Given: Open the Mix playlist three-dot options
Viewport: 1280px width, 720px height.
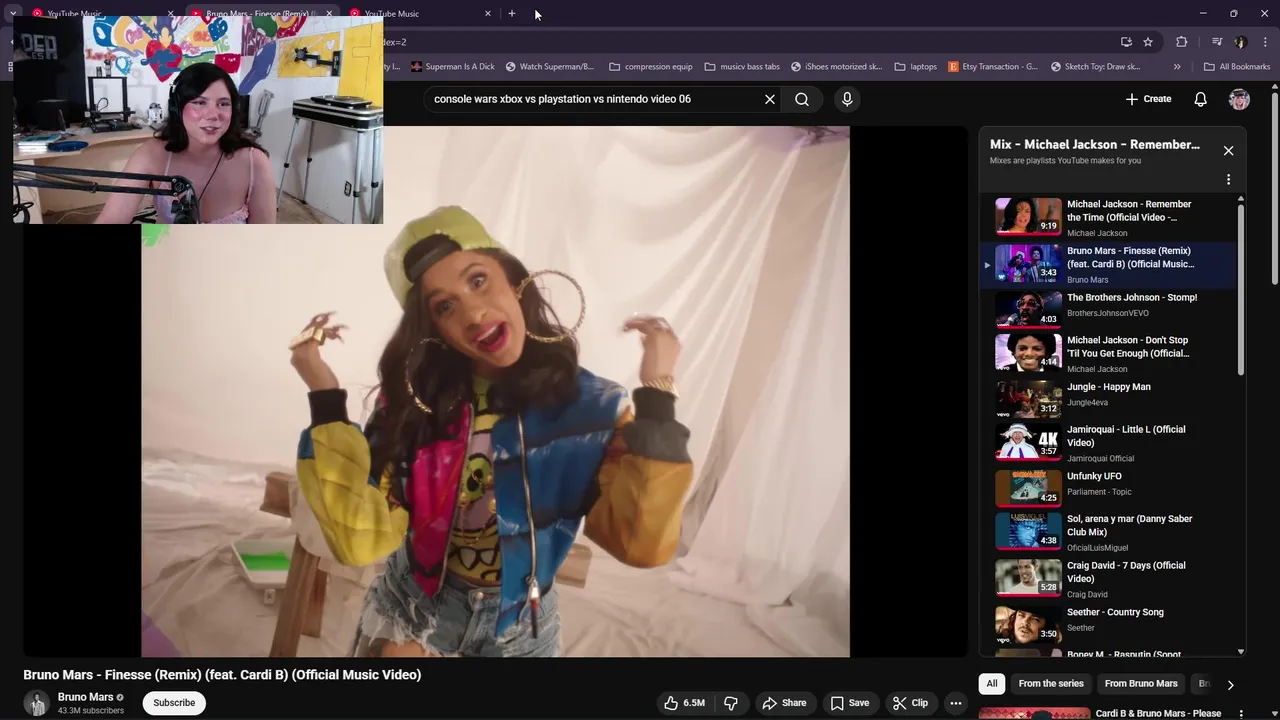Looking at the screenshot, I should pyautogui.click(x=1229, y=180).
